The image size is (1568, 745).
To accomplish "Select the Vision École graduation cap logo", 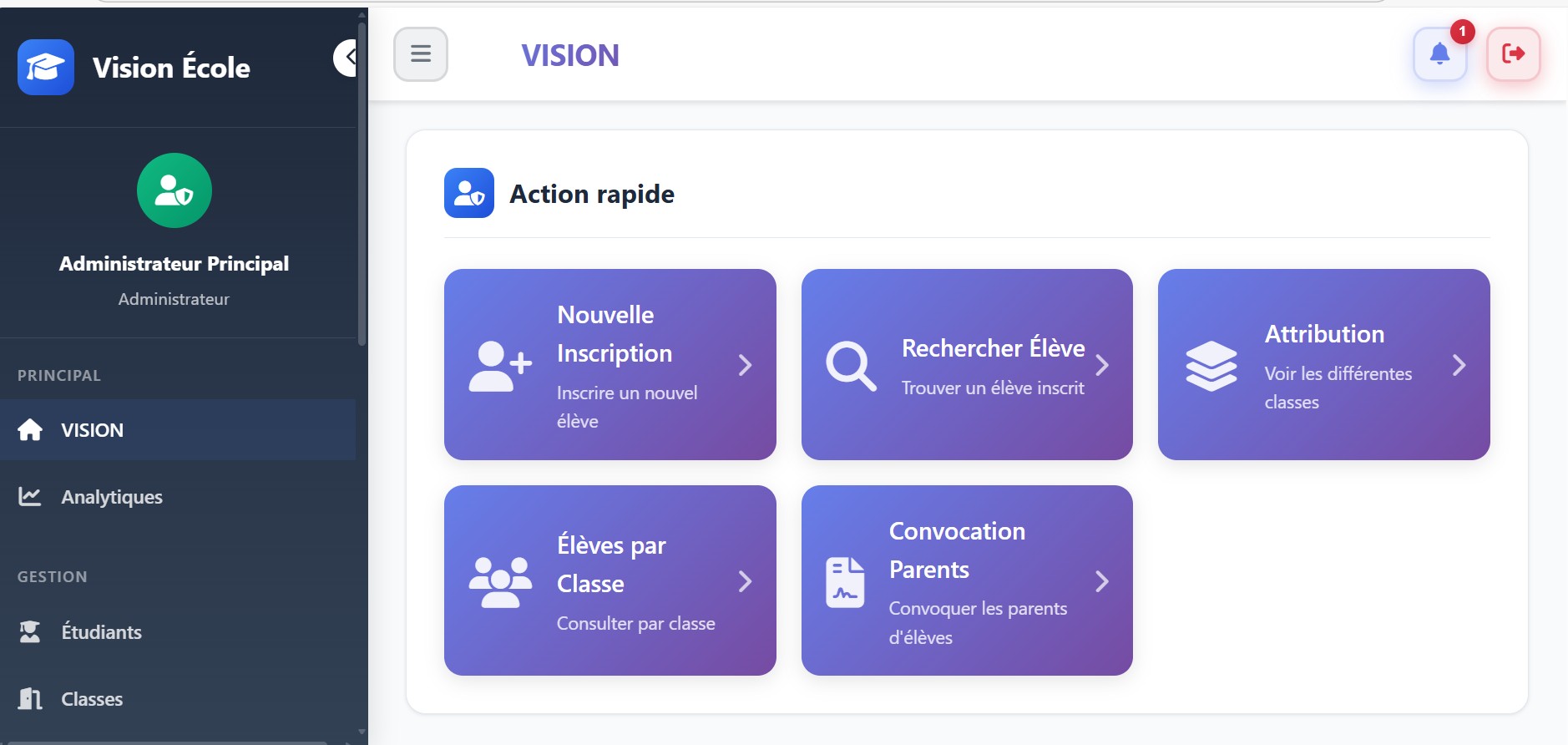I will coord(46,67).
